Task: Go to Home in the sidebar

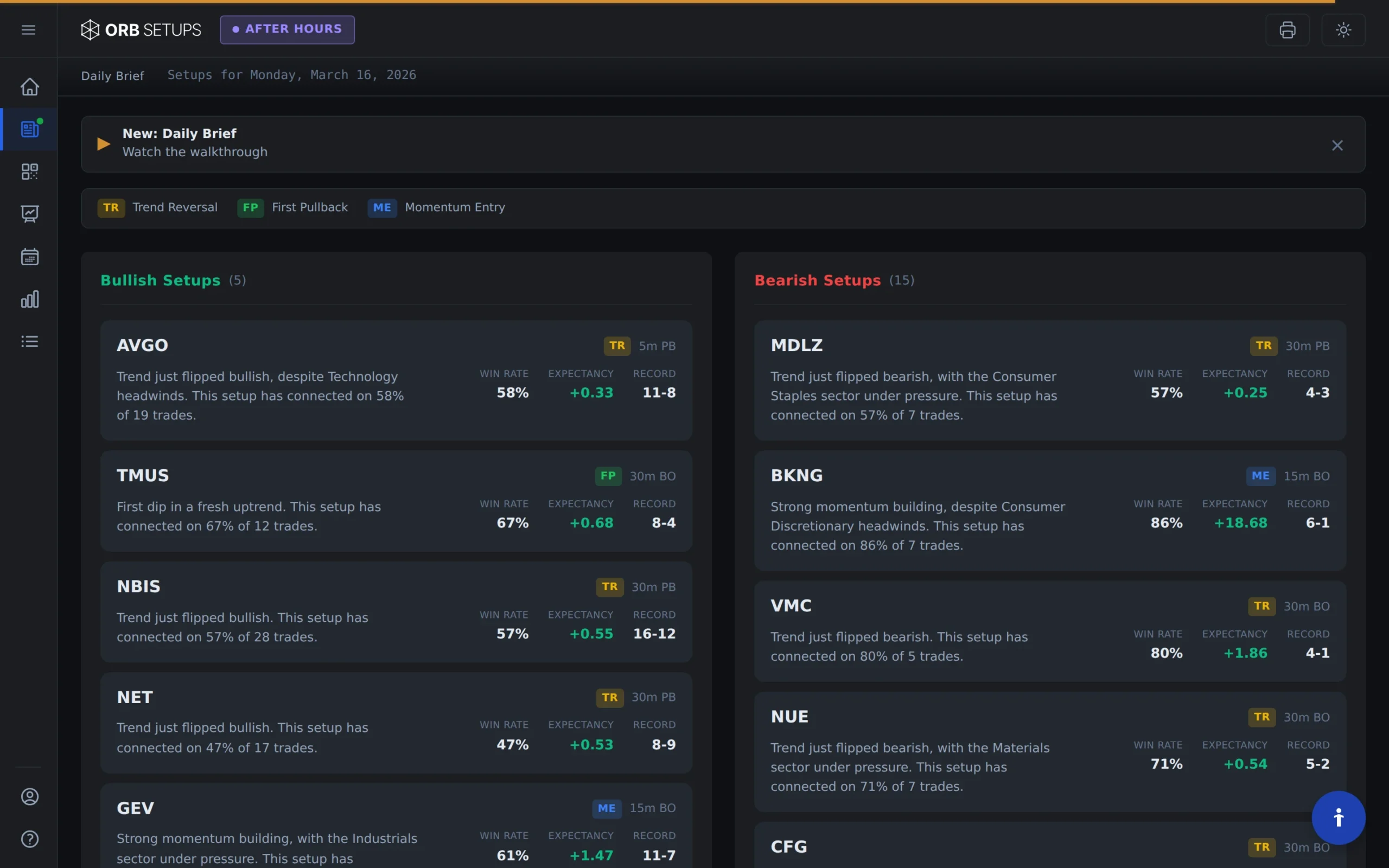Action: (29, 87)
